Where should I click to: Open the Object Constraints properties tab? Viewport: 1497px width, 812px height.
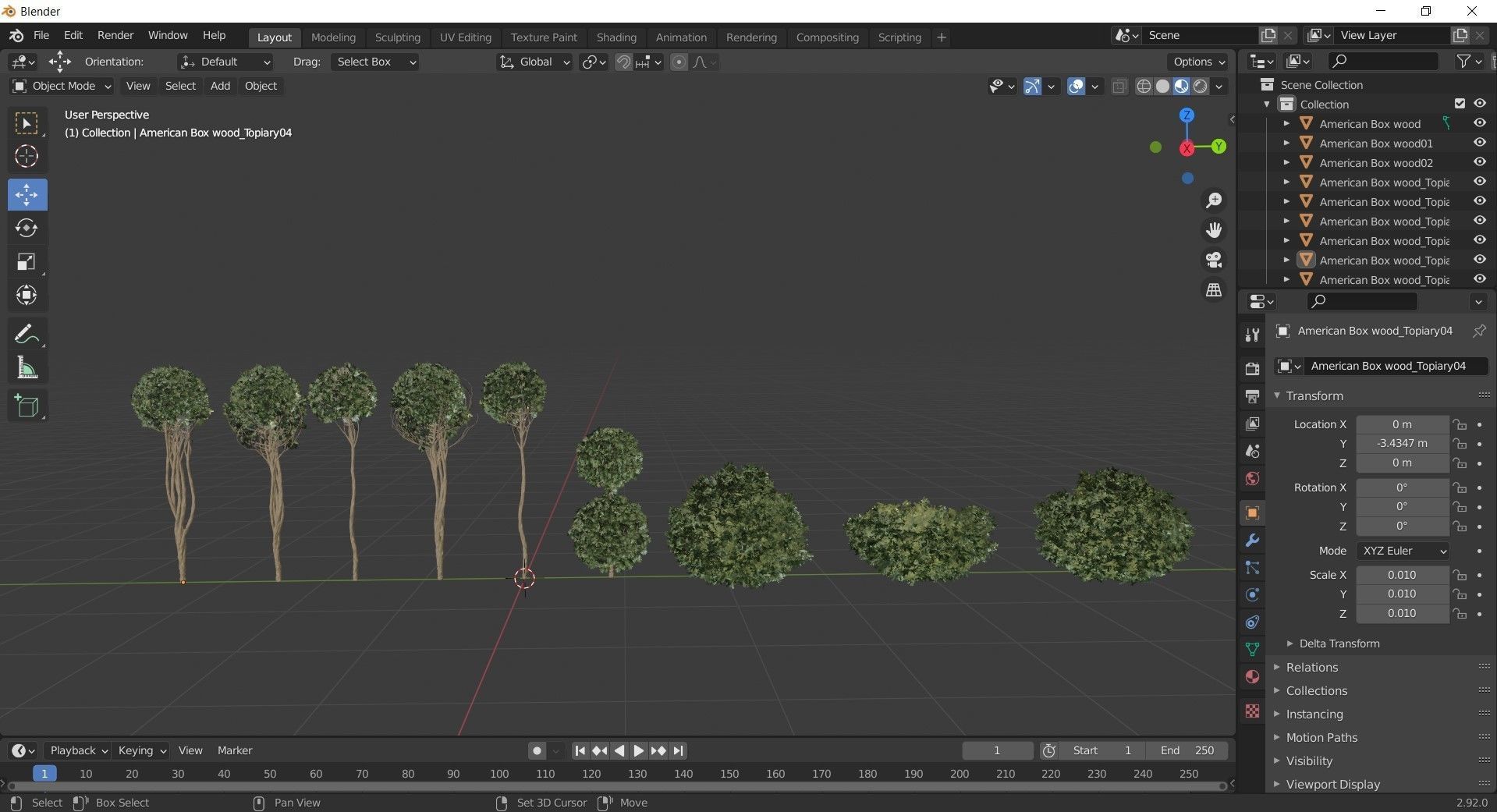[1252, 622]
